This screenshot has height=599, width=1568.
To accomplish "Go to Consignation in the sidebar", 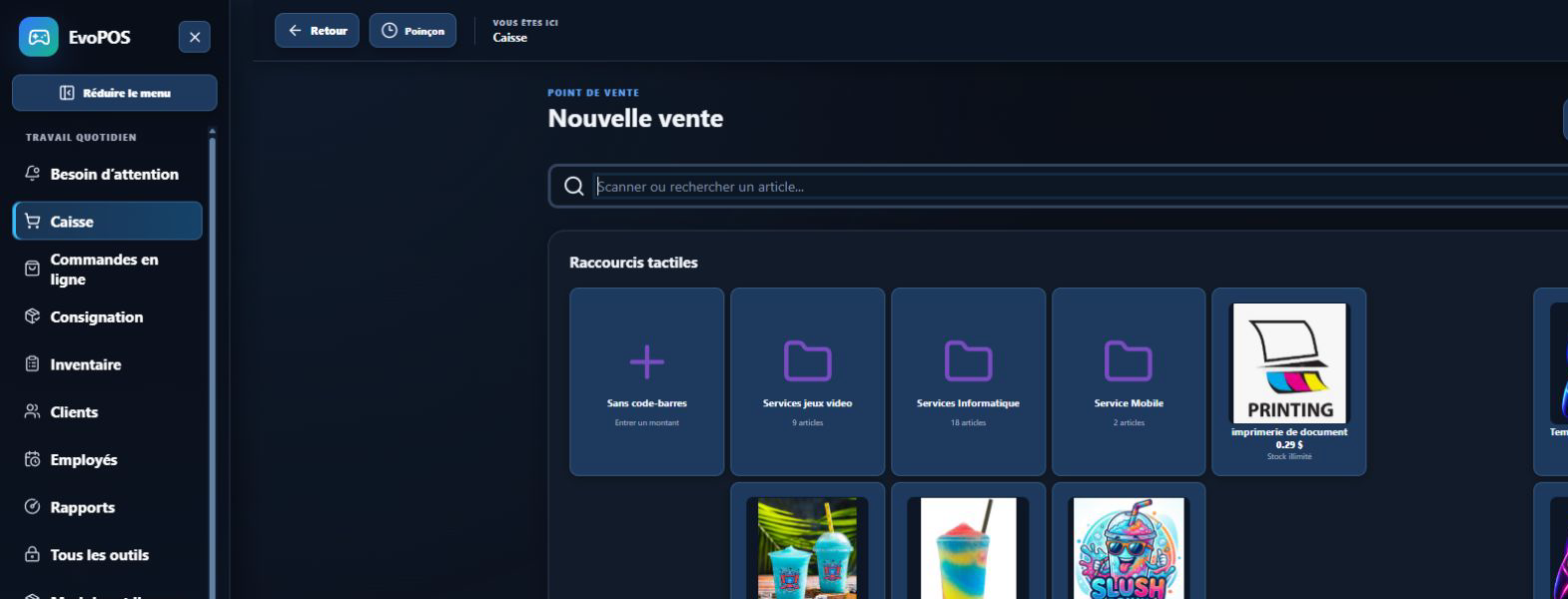I will coord(108,316).
